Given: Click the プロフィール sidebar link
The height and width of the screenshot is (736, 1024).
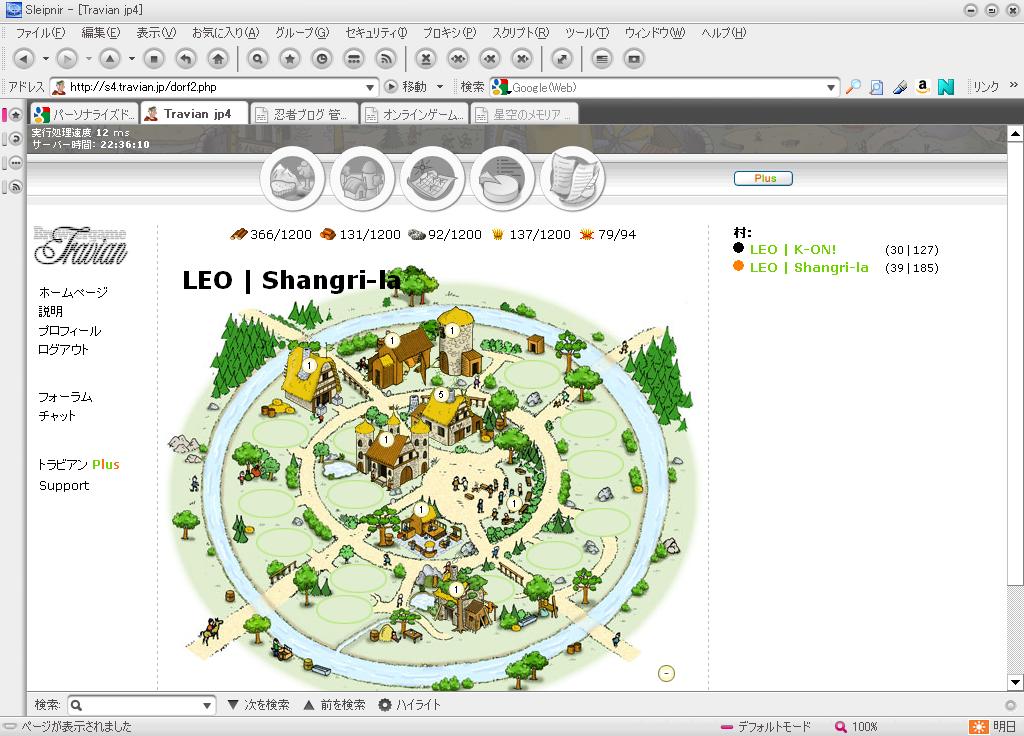Looking at the screenshot, I should (69, 330).
